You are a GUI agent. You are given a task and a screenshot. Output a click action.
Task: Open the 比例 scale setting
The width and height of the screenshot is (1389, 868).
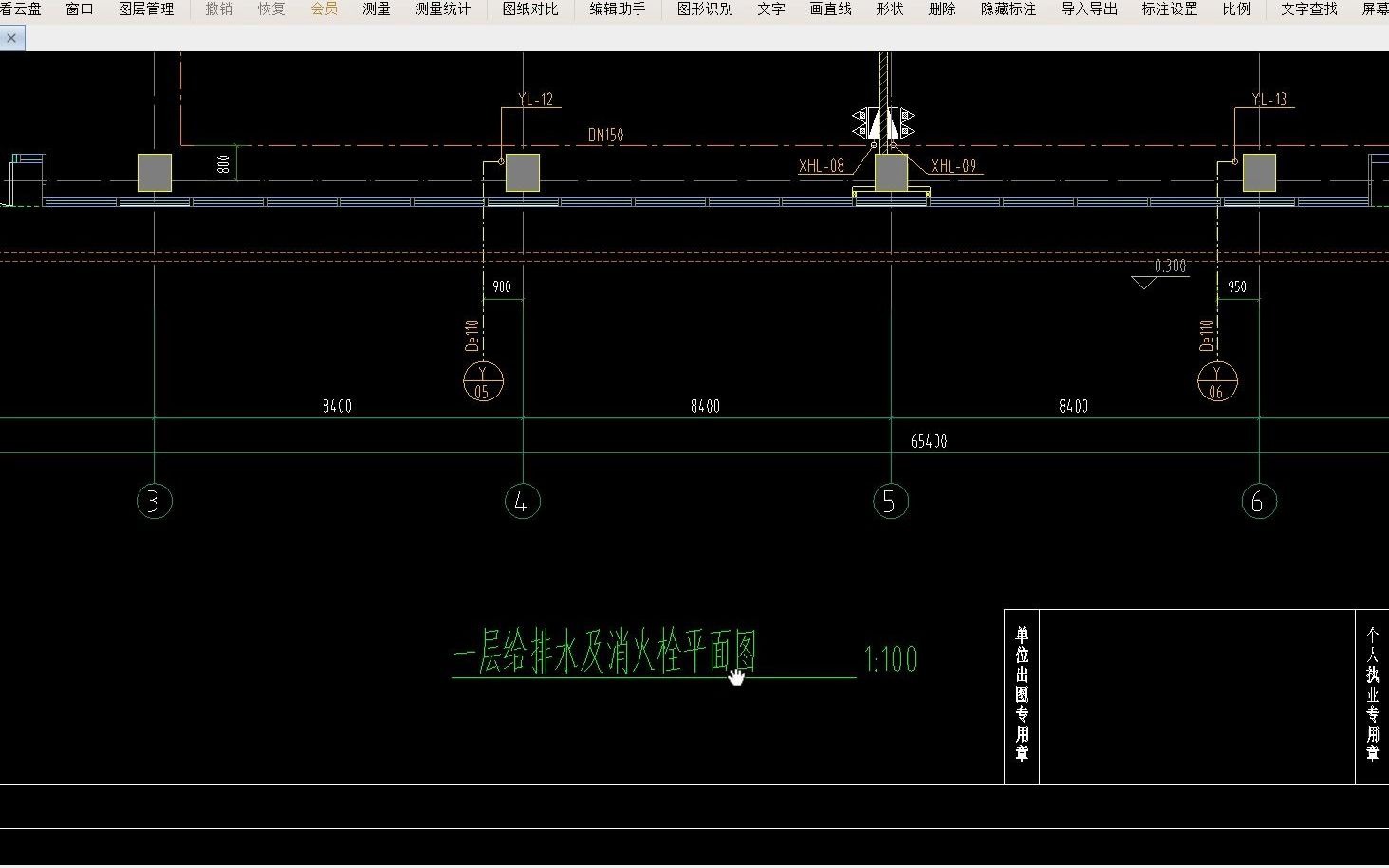click(1236, 9)
